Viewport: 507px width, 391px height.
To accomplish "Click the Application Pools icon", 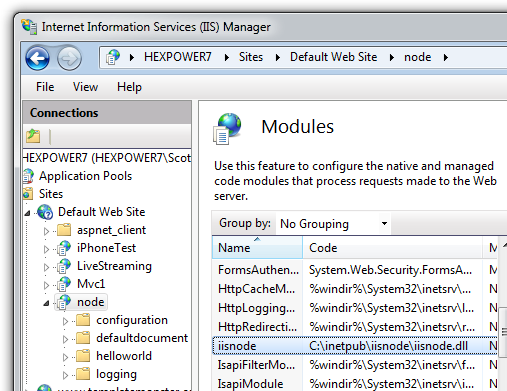I will coord(28,176).
